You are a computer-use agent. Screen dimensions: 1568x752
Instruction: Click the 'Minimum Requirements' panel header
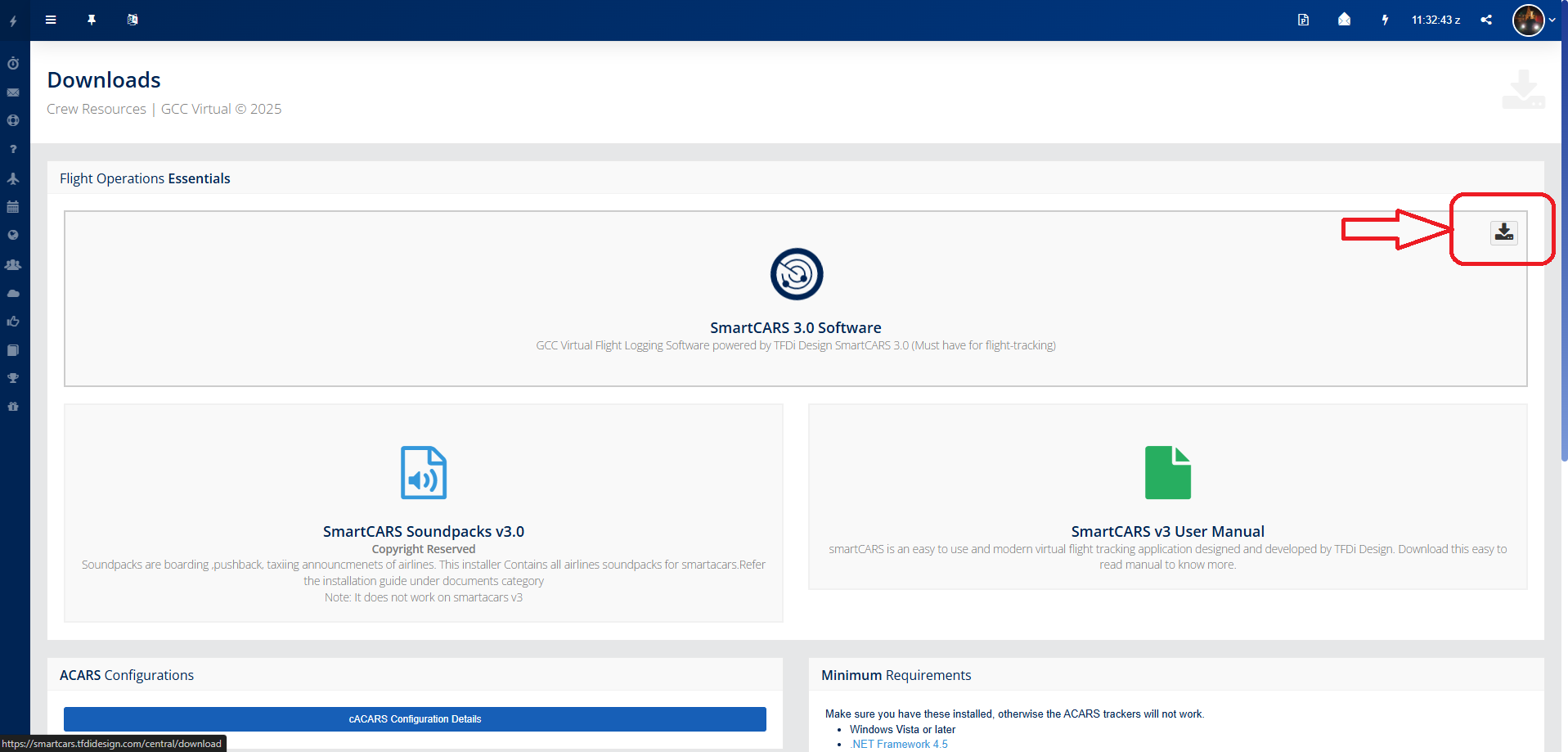point(896,675)
